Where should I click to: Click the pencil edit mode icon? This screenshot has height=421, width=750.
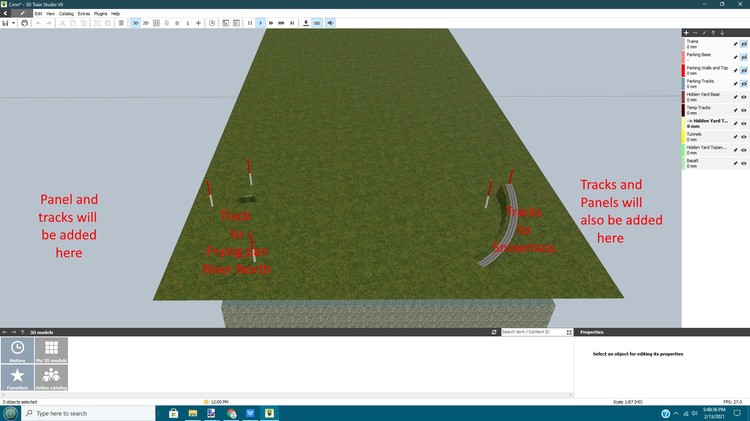coord(22,13)
